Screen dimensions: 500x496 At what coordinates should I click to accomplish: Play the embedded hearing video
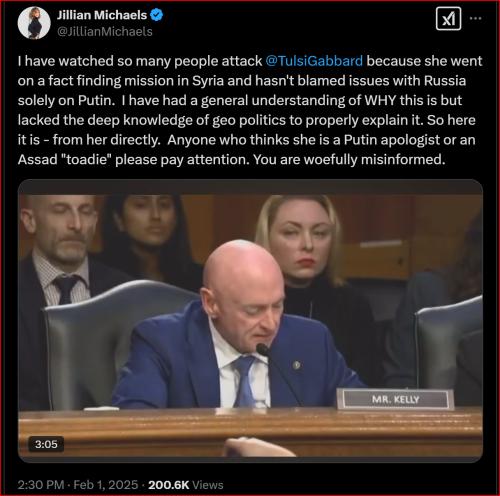pyautogui.click(x=250, y=321)
